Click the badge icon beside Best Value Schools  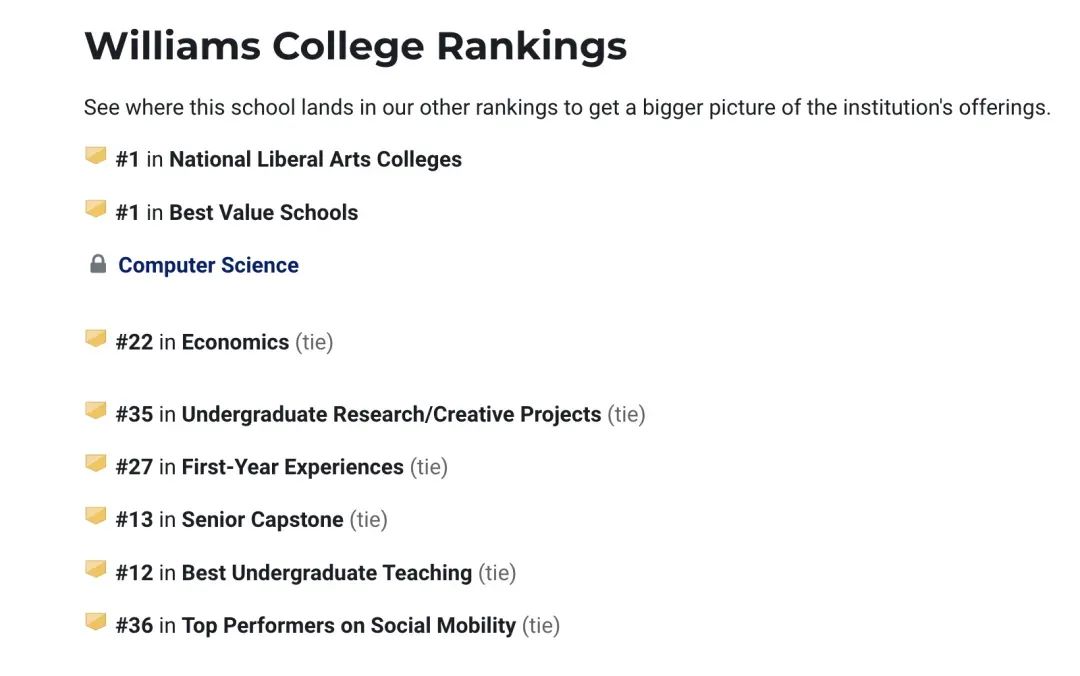tap(96, 209)
